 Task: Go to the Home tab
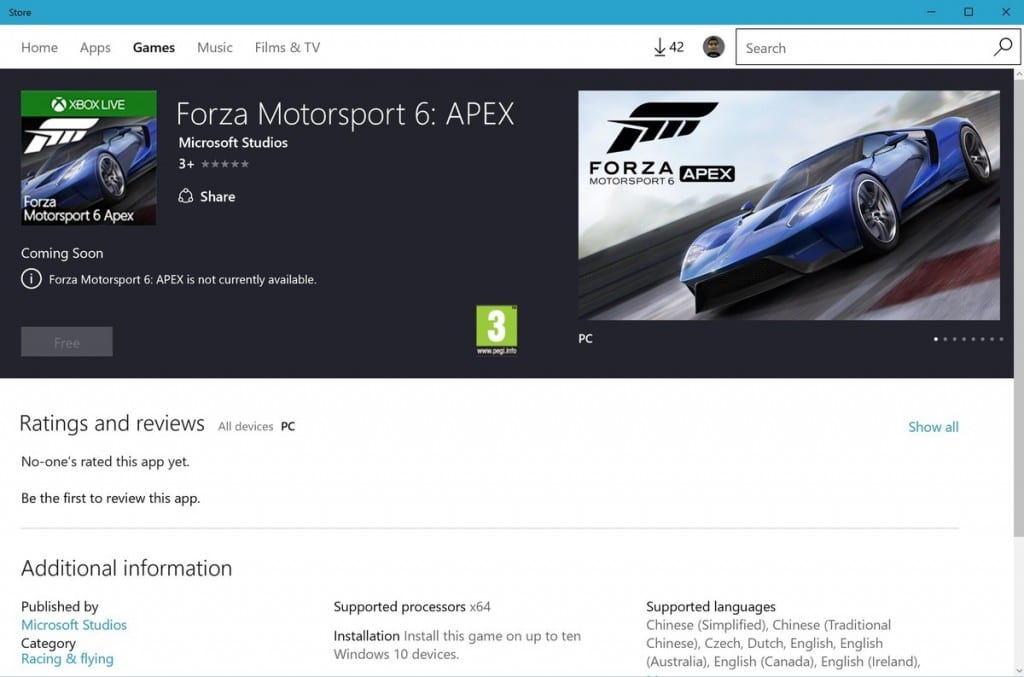pyautogui.click(x=39, y=47)
